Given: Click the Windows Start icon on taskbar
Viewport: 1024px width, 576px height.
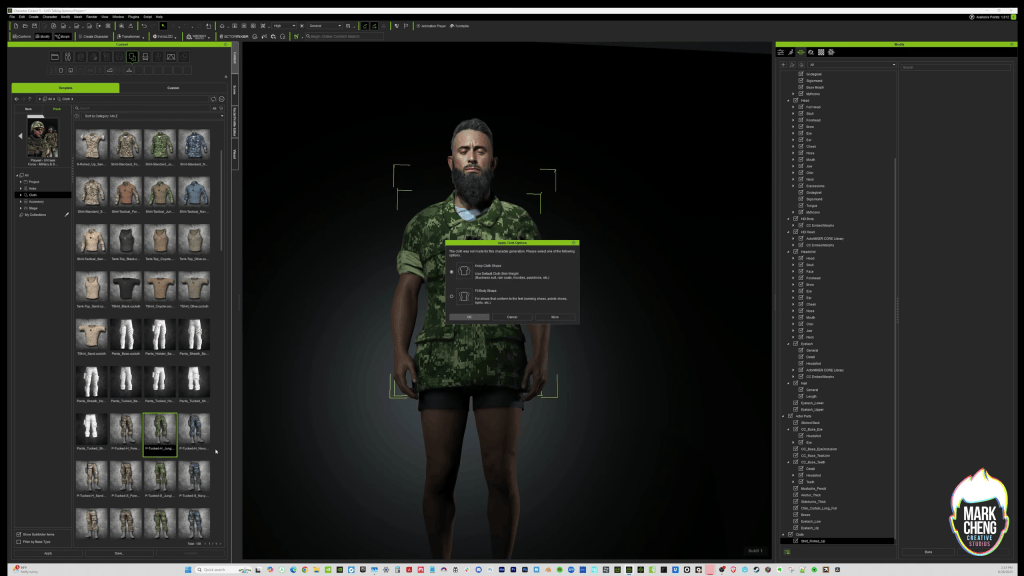Looking at the screenshot, I should pyautogui.click(x=188, y=569).
